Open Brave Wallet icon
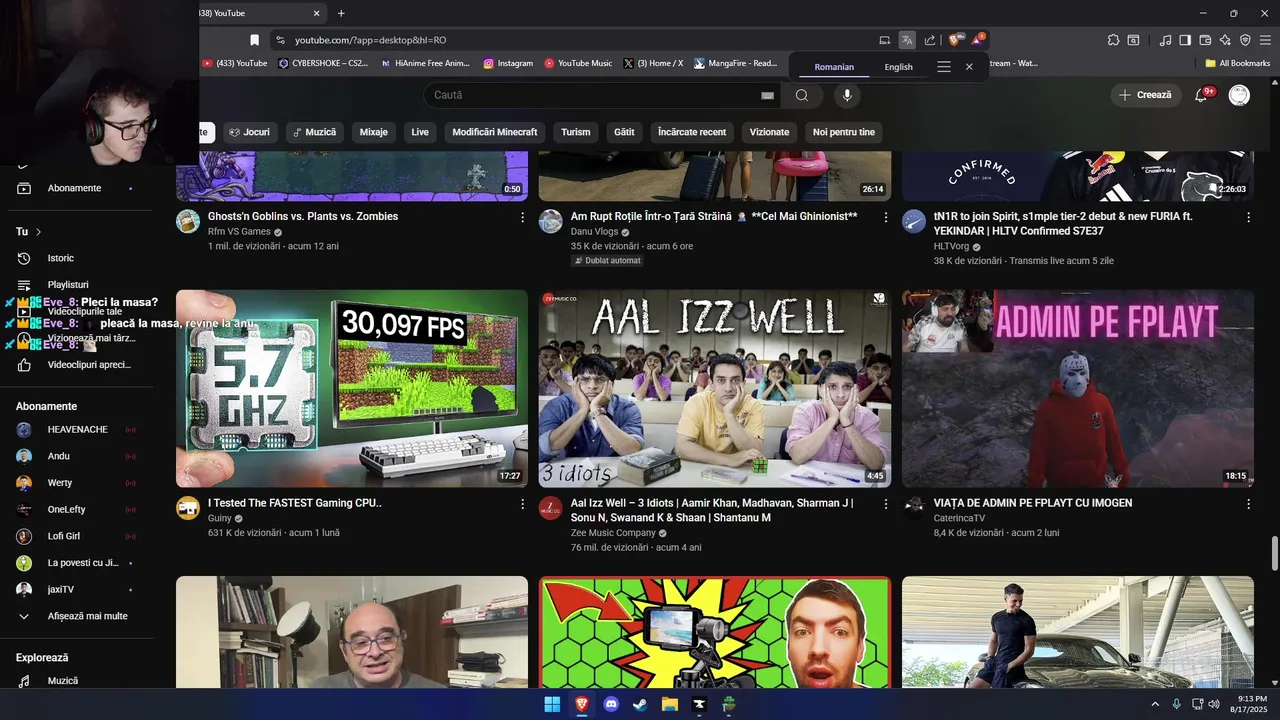The height and width of the screenshot is (720, 1280). 1205,40
